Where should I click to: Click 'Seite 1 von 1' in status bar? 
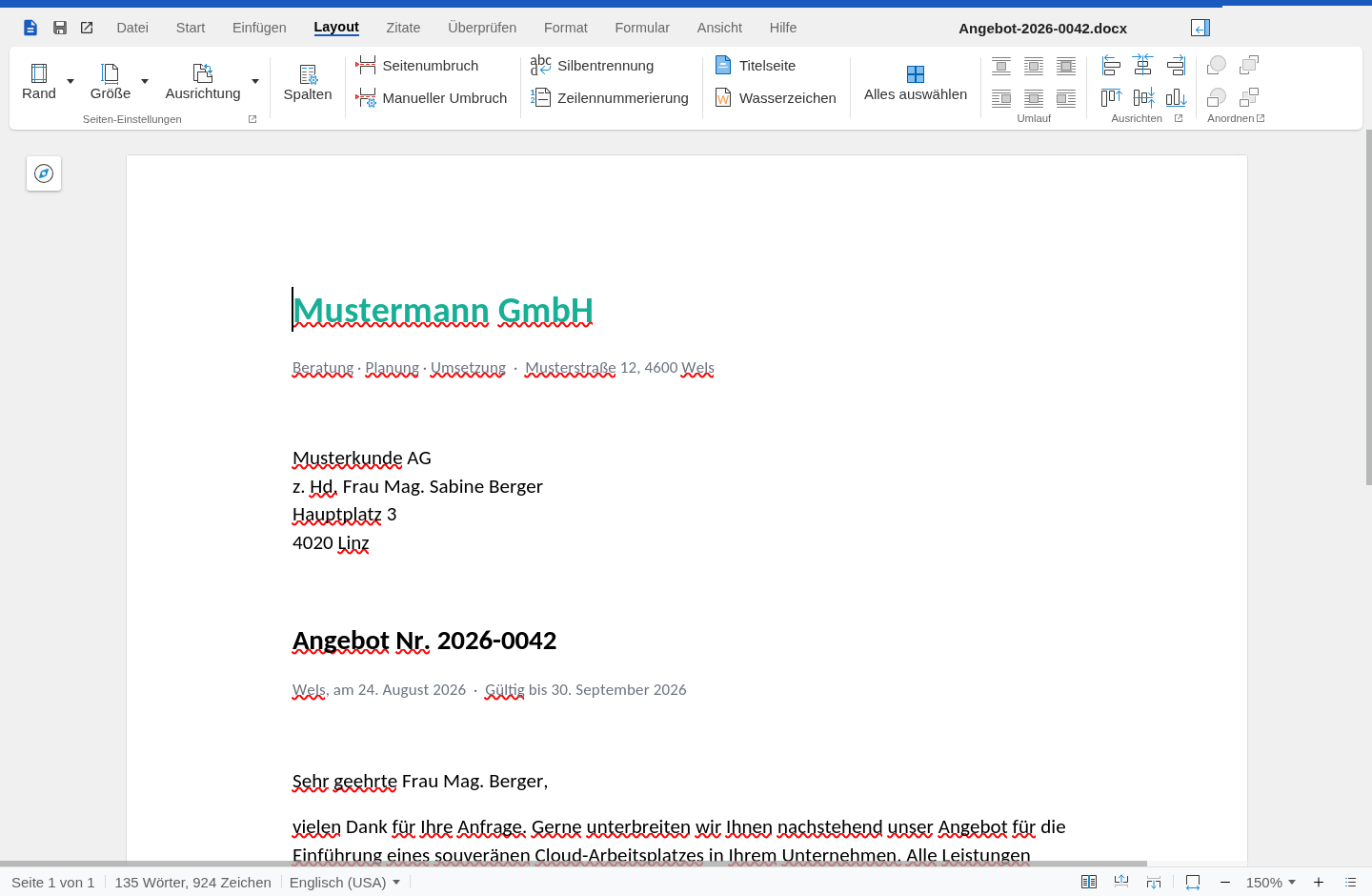[53, 883]
